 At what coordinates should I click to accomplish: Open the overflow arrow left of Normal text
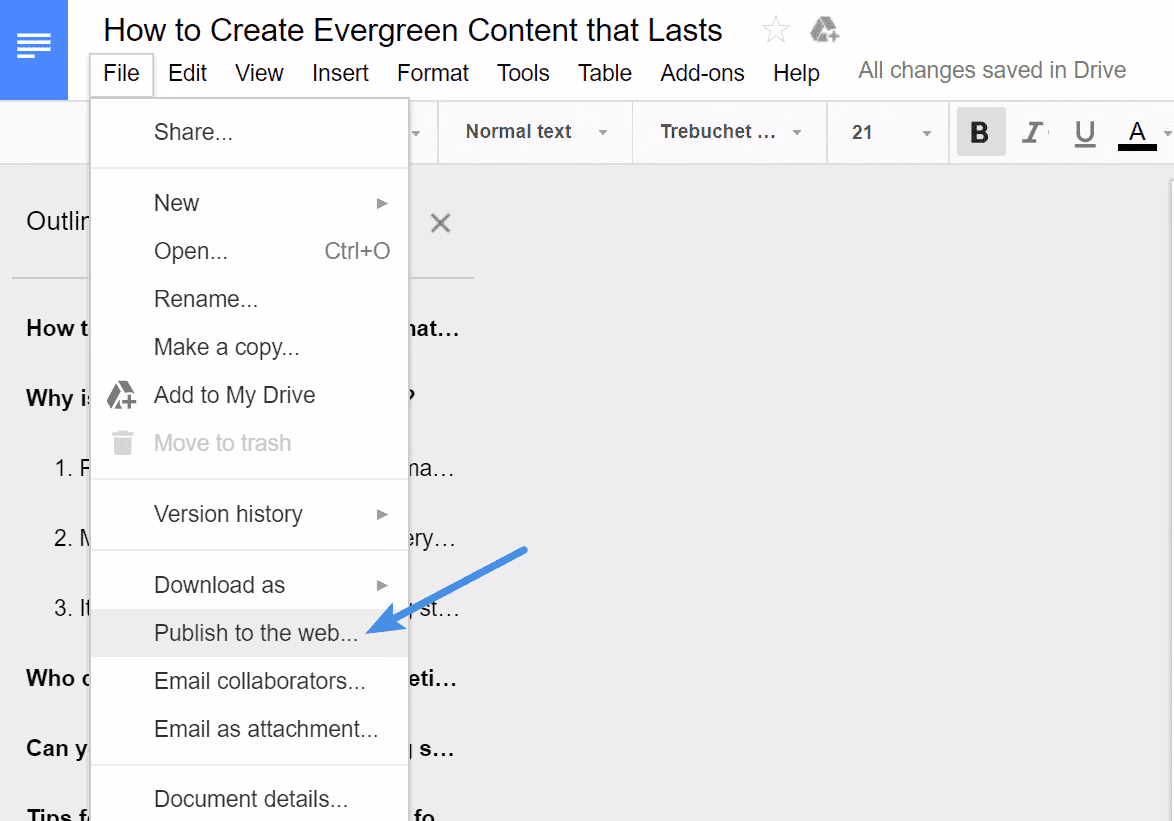click(416, 131)
